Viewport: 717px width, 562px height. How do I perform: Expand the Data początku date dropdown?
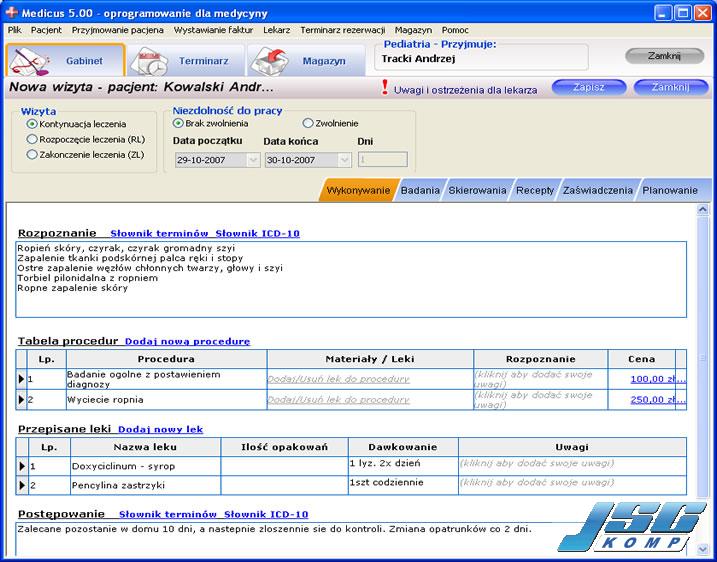pyautogui.click(x=253, y=160)
